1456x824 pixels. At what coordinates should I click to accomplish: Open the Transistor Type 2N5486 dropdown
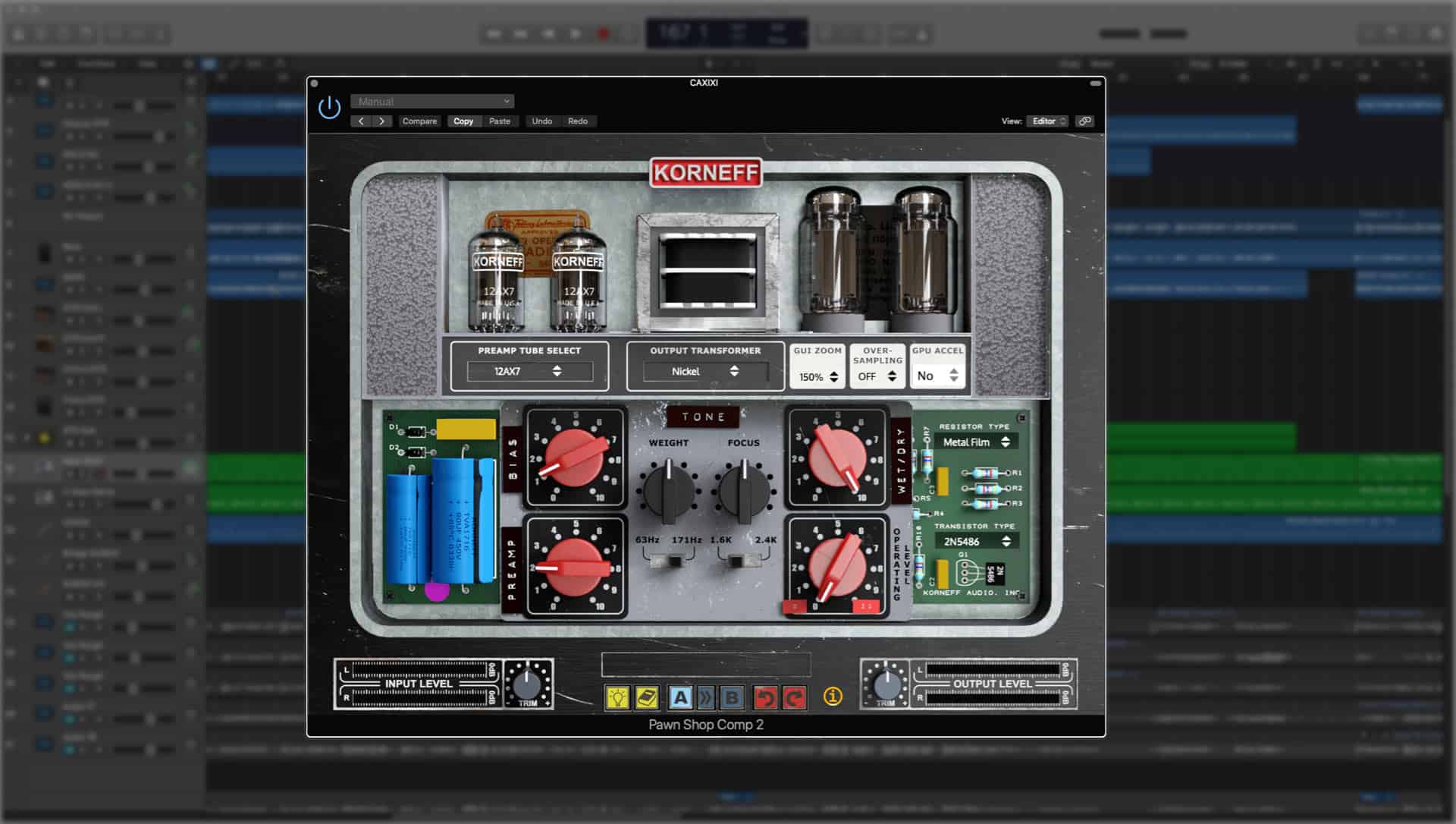pyautogui.click(x=976, y=541)
